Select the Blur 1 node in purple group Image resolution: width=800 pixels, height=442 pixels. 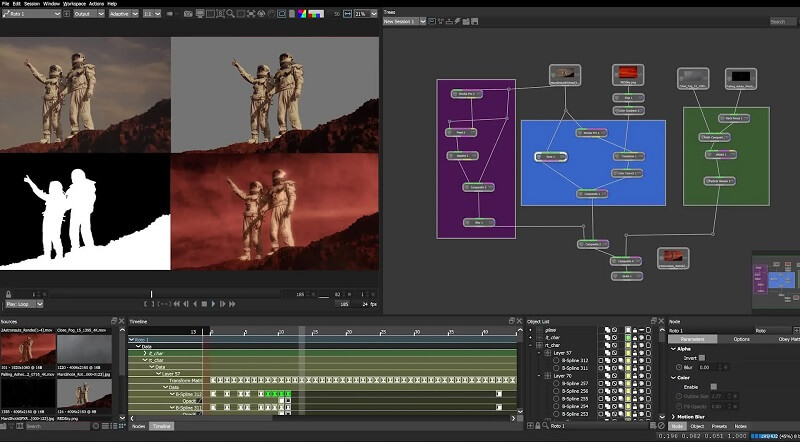point(479,223)
